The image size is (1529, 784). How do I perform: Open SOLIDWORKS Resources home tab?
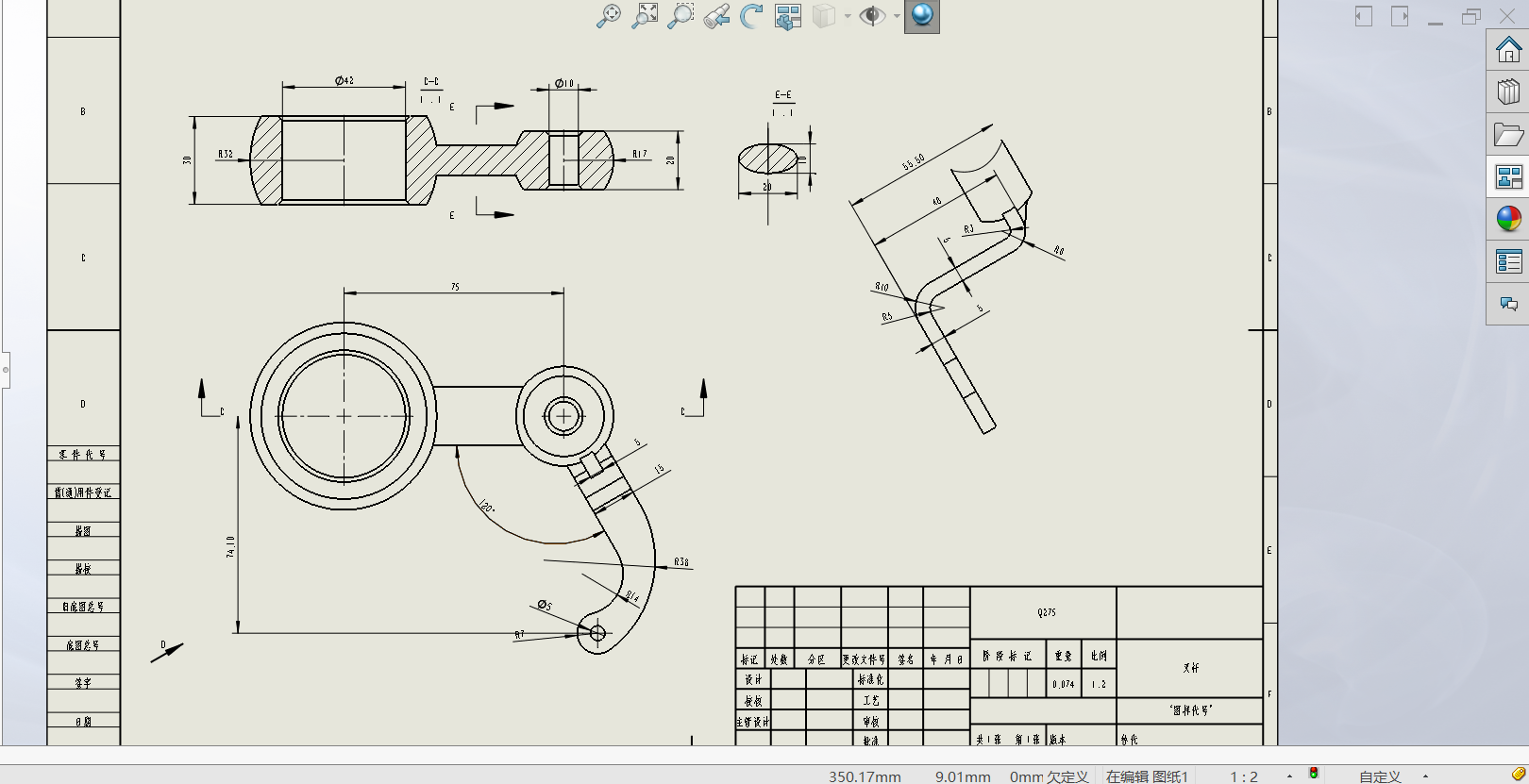point(1508,49)
